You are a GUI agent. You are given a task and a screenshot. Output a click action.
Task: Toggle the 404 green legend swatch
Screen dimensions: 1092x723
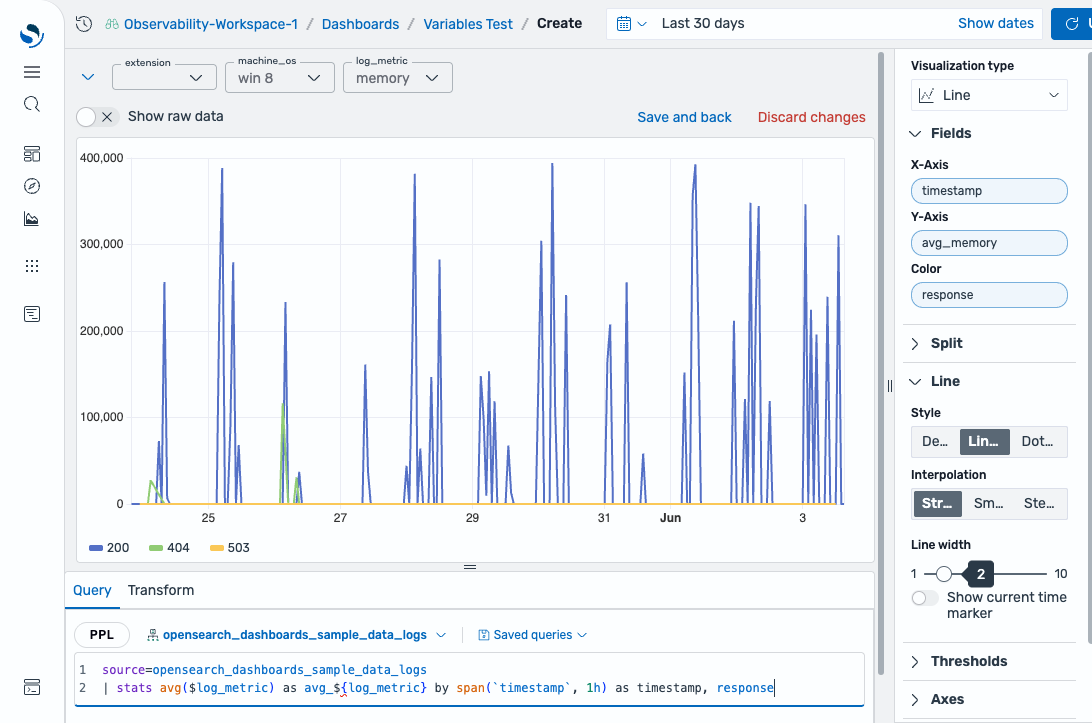(x=156, y=548)
